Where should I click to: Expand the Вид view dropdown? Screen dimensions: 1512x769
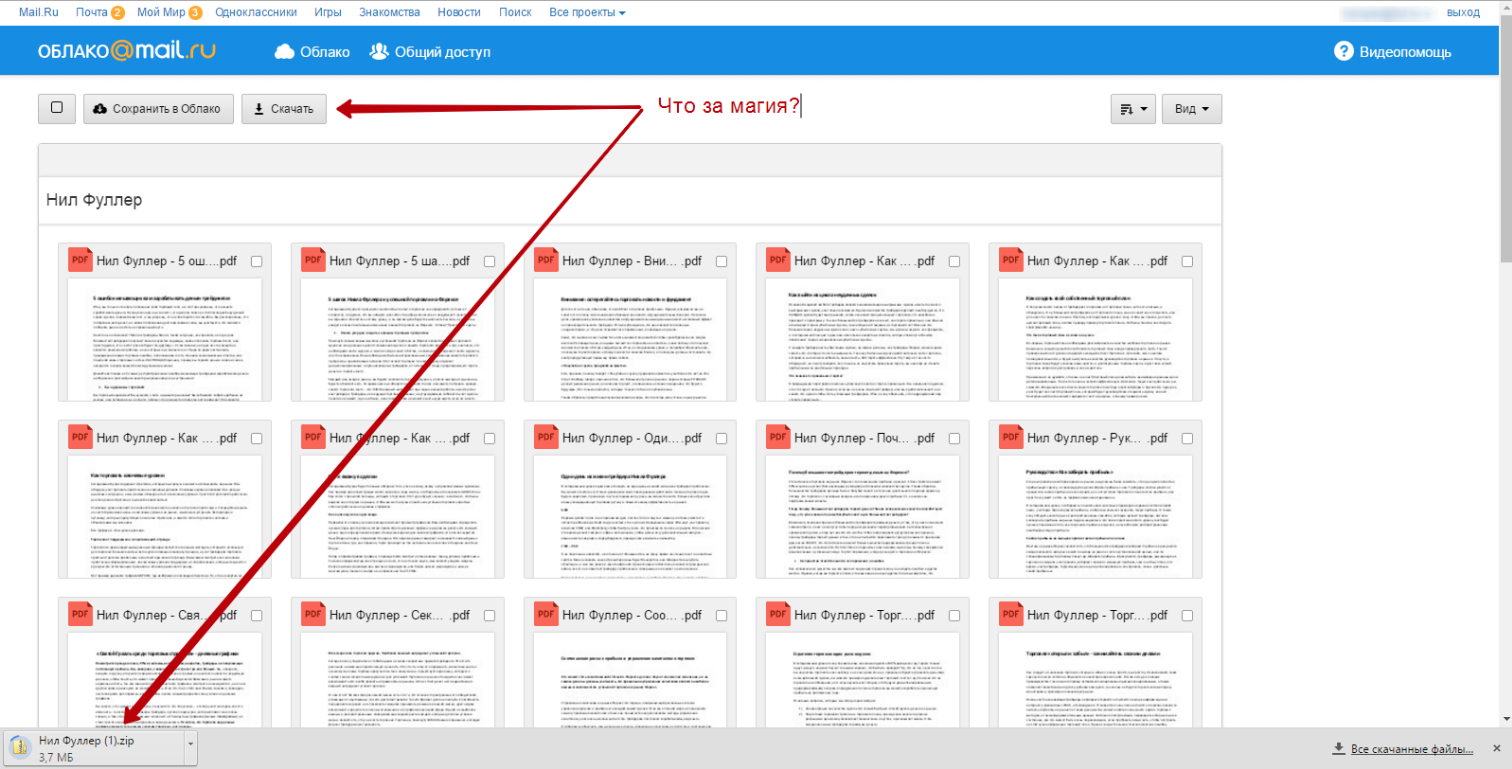tap(1191, 109)
